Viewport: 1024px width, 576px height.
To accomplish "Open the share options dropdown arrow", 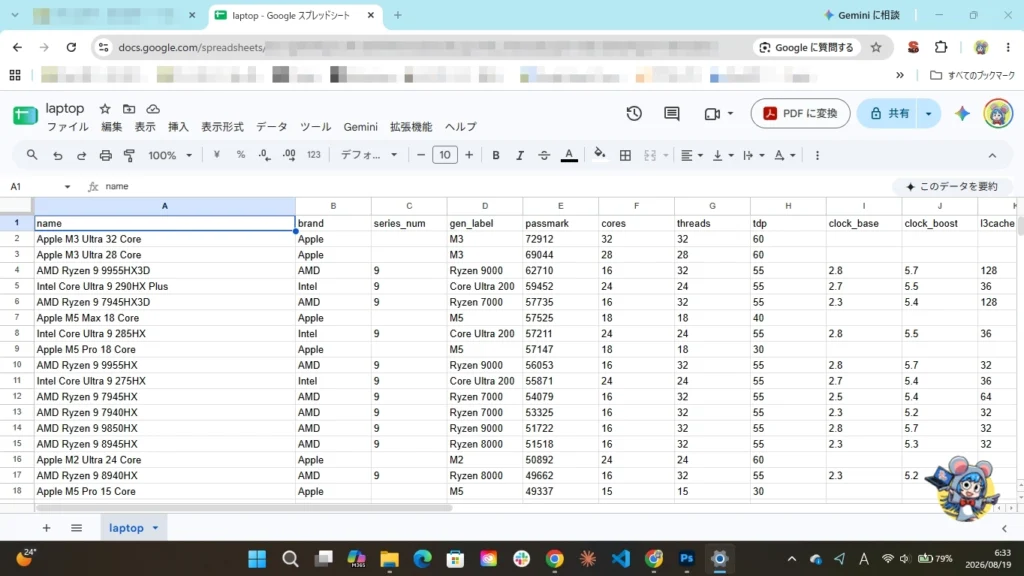I will tap(928, 114).
